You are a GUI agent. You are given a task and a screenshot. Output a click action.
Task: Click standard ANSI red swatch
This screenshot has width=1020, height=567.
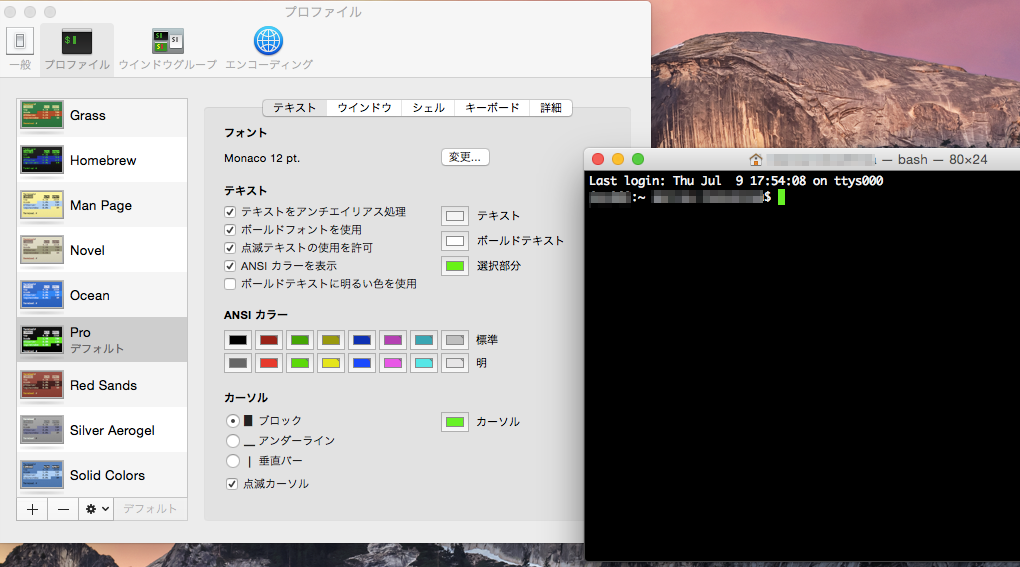(x=269, y=339)
